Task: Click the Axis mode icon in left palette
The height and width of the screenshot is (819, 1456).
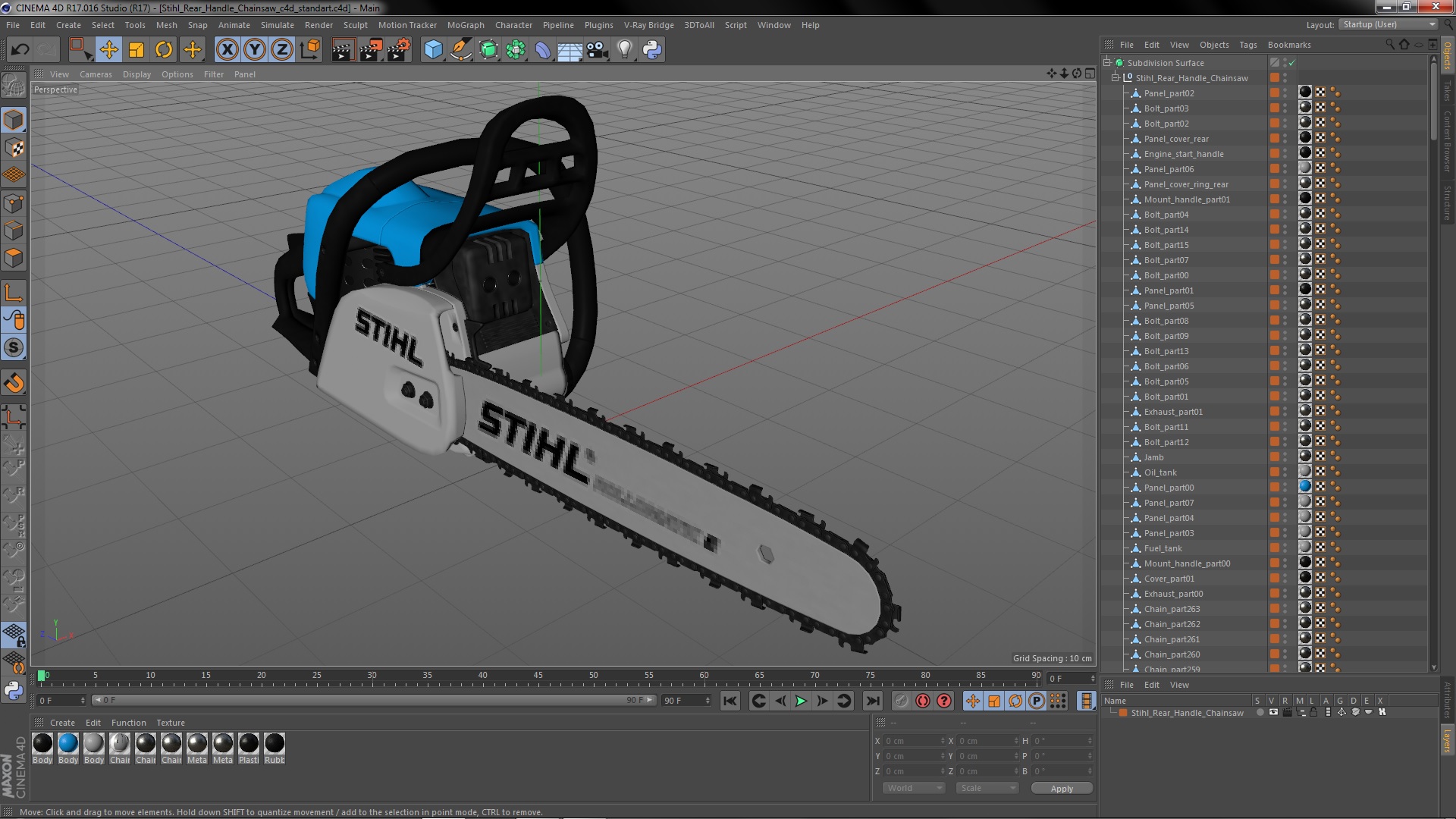Action: [14, 293]
